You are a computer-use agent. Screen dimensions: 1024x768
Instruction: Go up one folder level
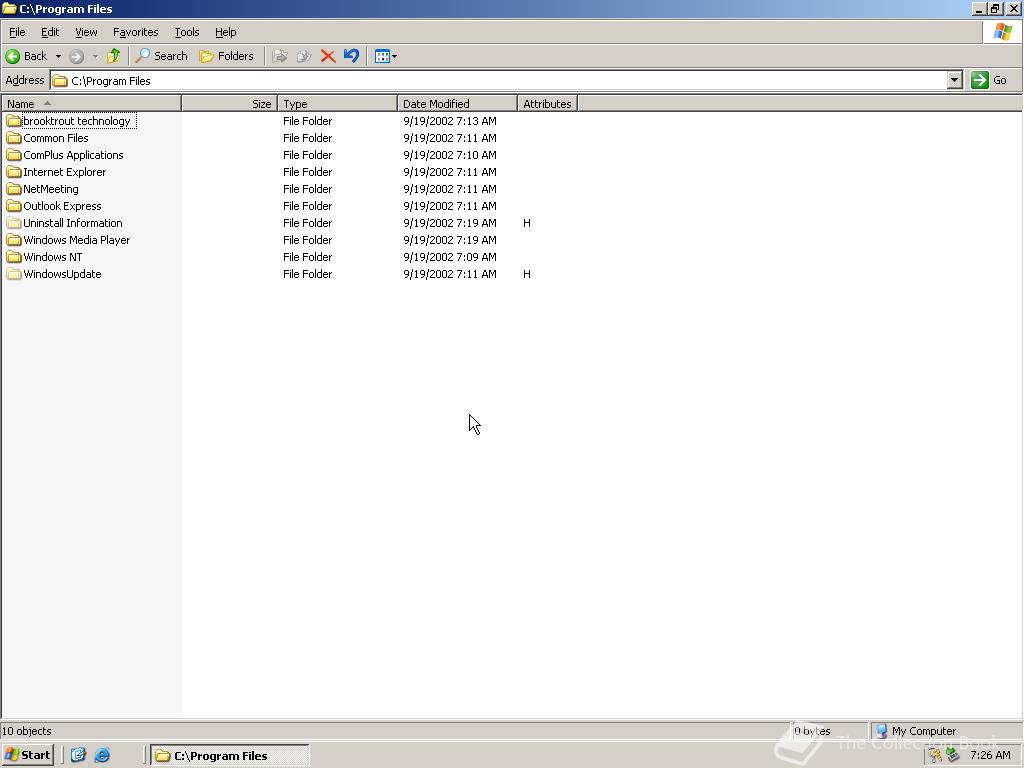pyautogui.click(x=114, y=56)
